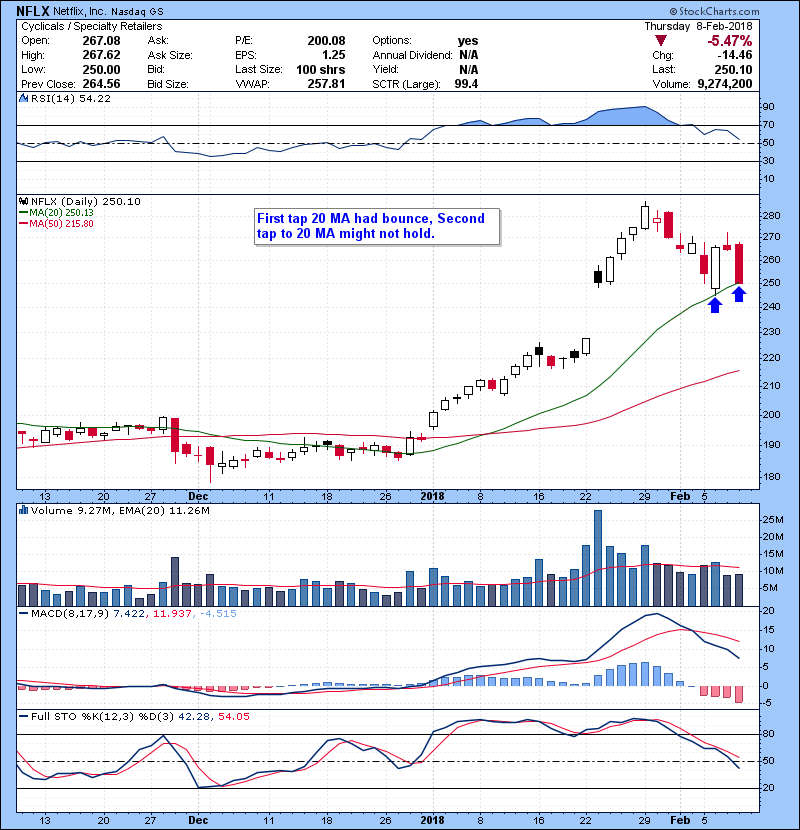Click the Bid Size label
800x830 pixels.
[167, 84]
